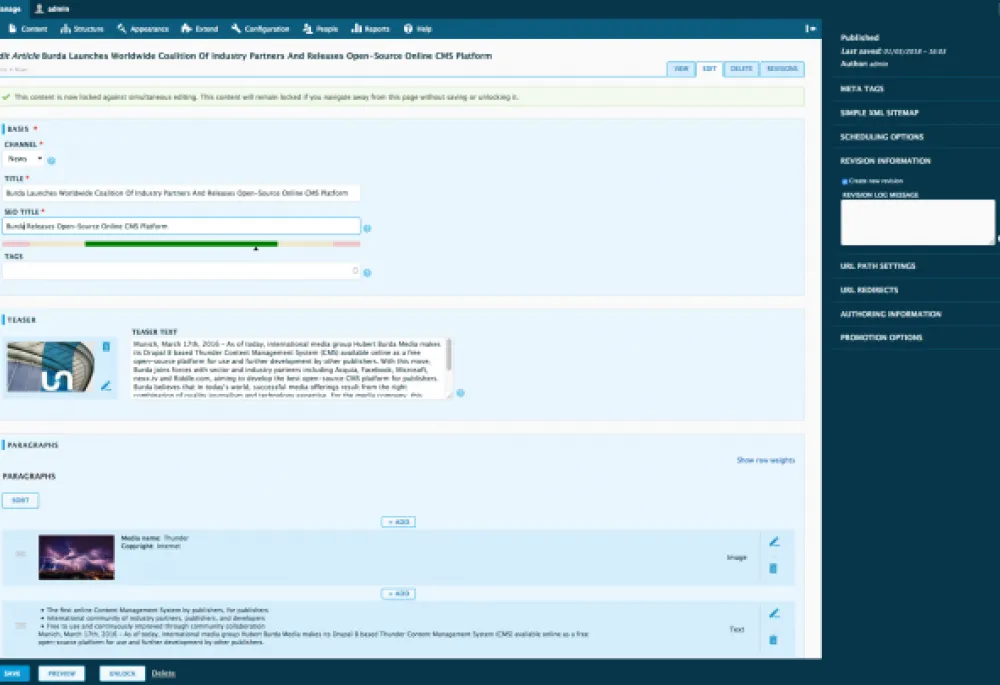Click Add button above the Image paragraph

tap(399, 522)
